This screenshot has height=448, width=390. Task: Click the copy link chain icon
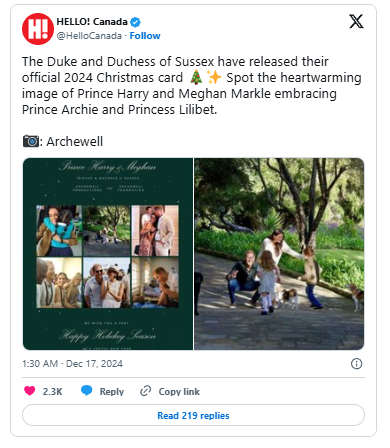[146, 391]
